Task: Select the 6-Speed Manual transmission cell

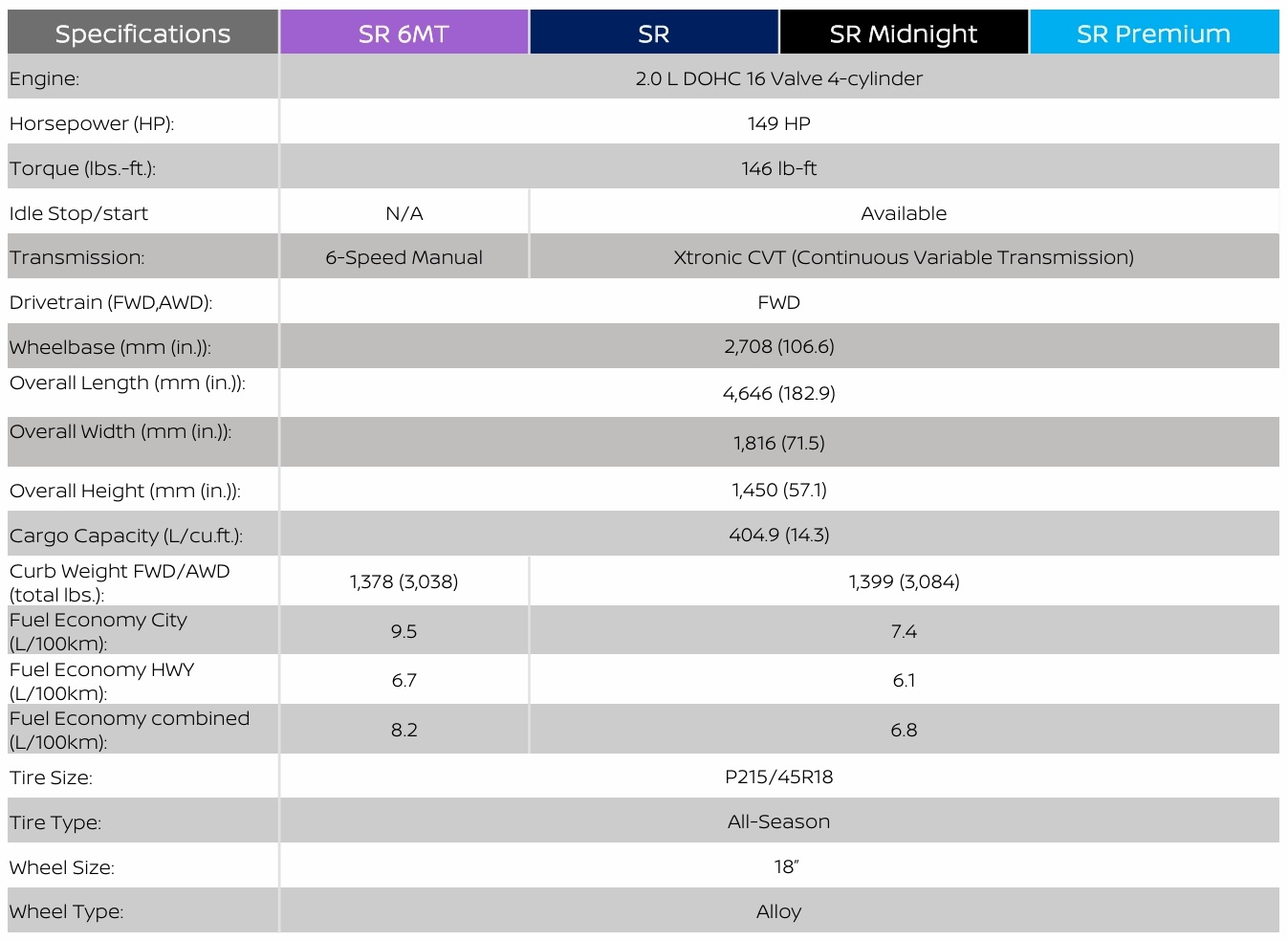Action: (x=404, y=257)
